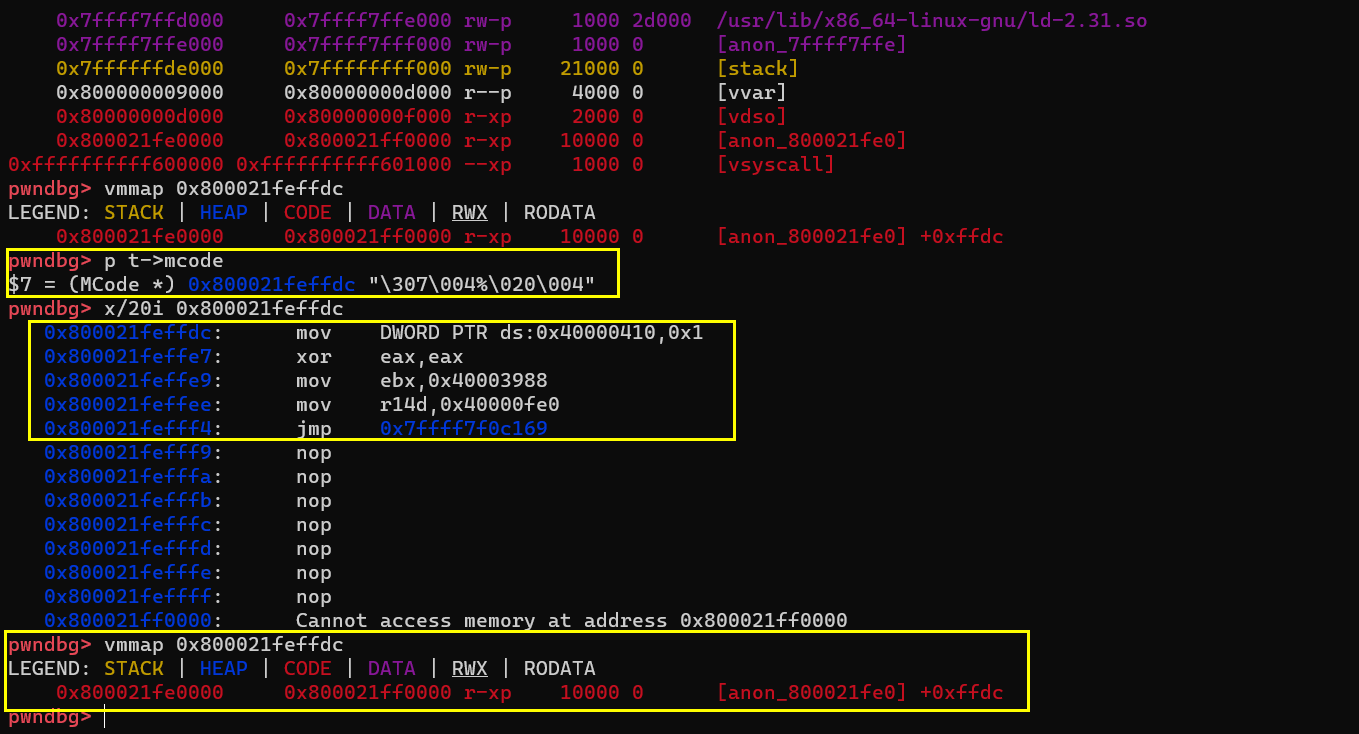Click the [vvar] mapping name
The height and width of the screenshot is (734, 1359).
(x=752, y=93)
